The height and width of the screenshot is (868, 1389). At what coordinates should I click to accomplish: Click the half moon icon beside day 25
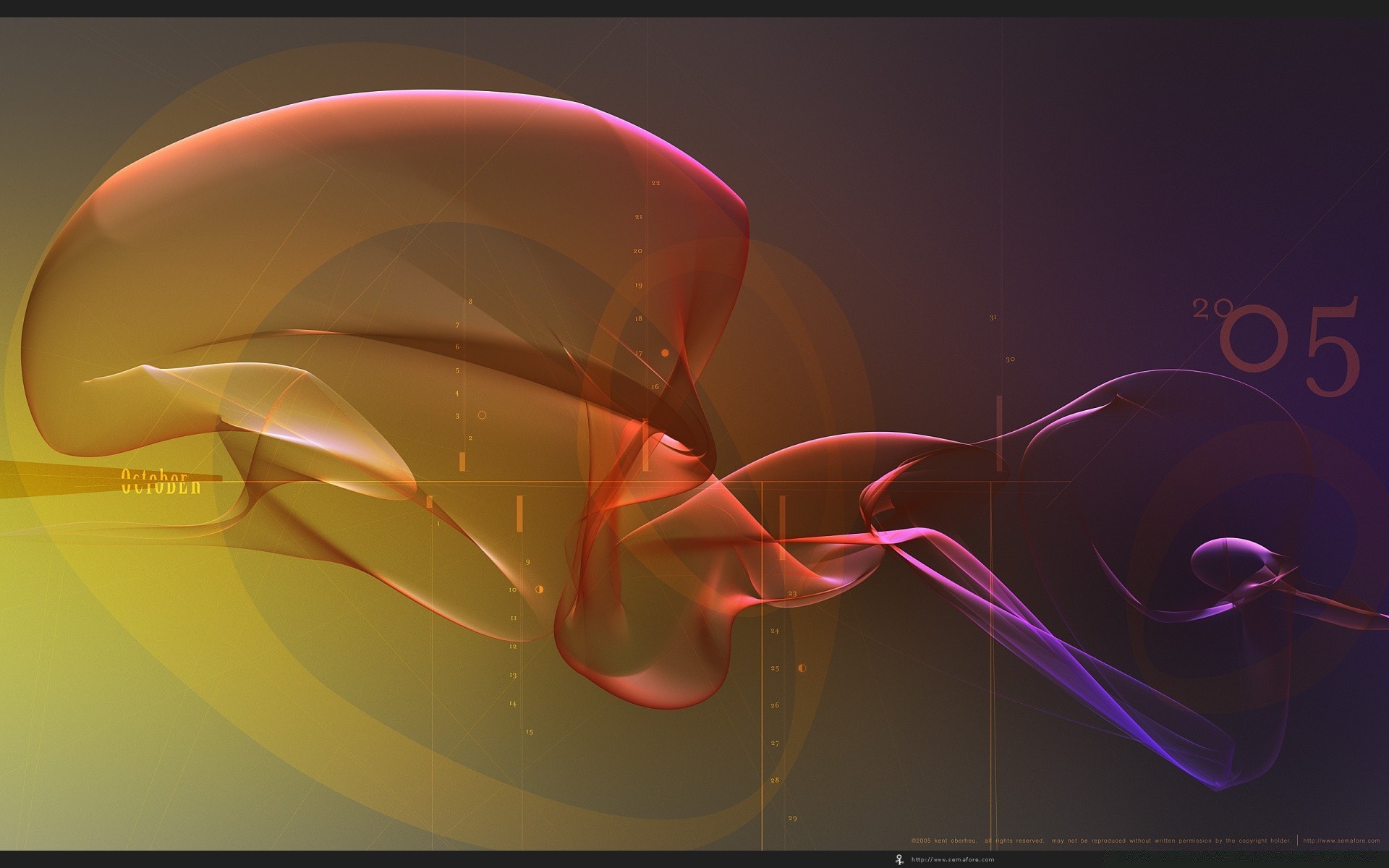point(802,668)
